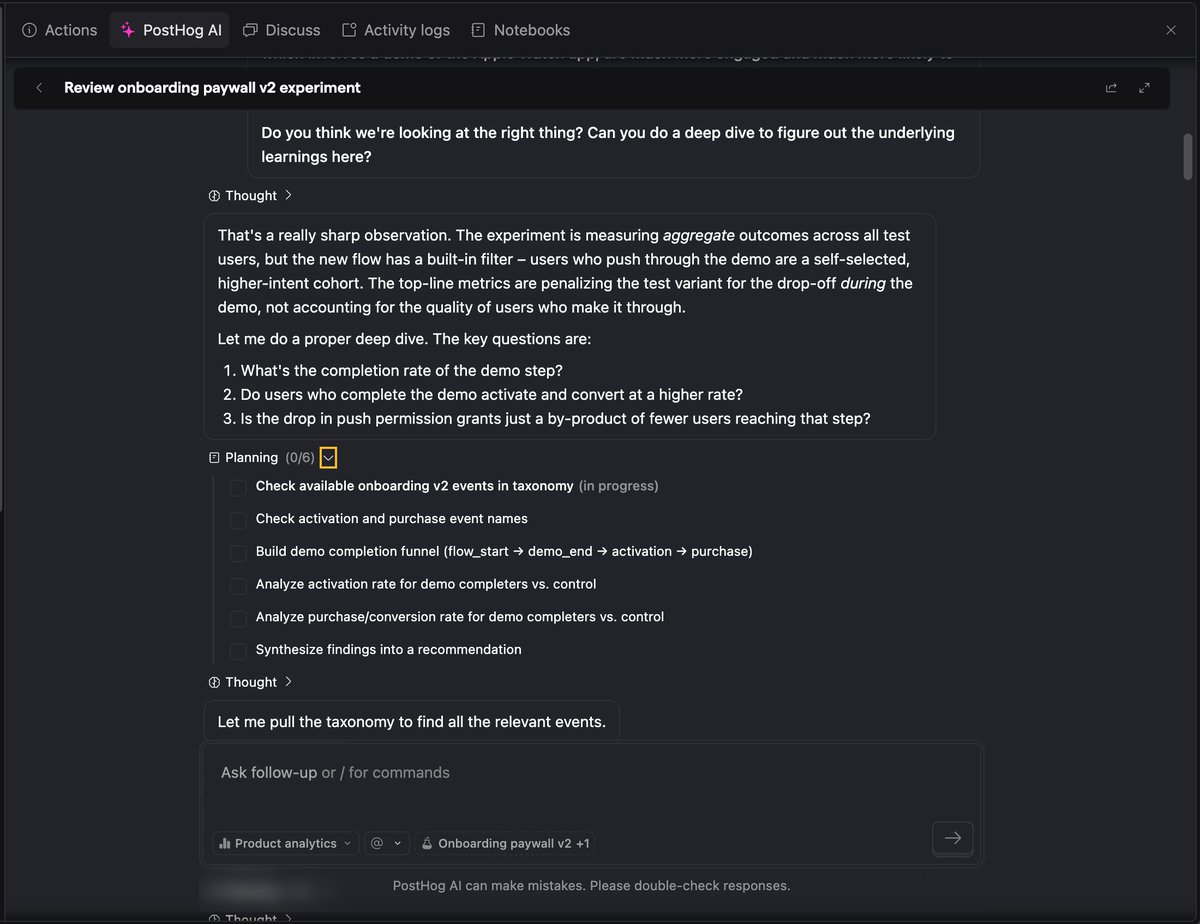Viewport: 1200px width, 924px height.
Task: Click the Onboarding paywall v2 experiment flask chip
Action: [505, 843]
